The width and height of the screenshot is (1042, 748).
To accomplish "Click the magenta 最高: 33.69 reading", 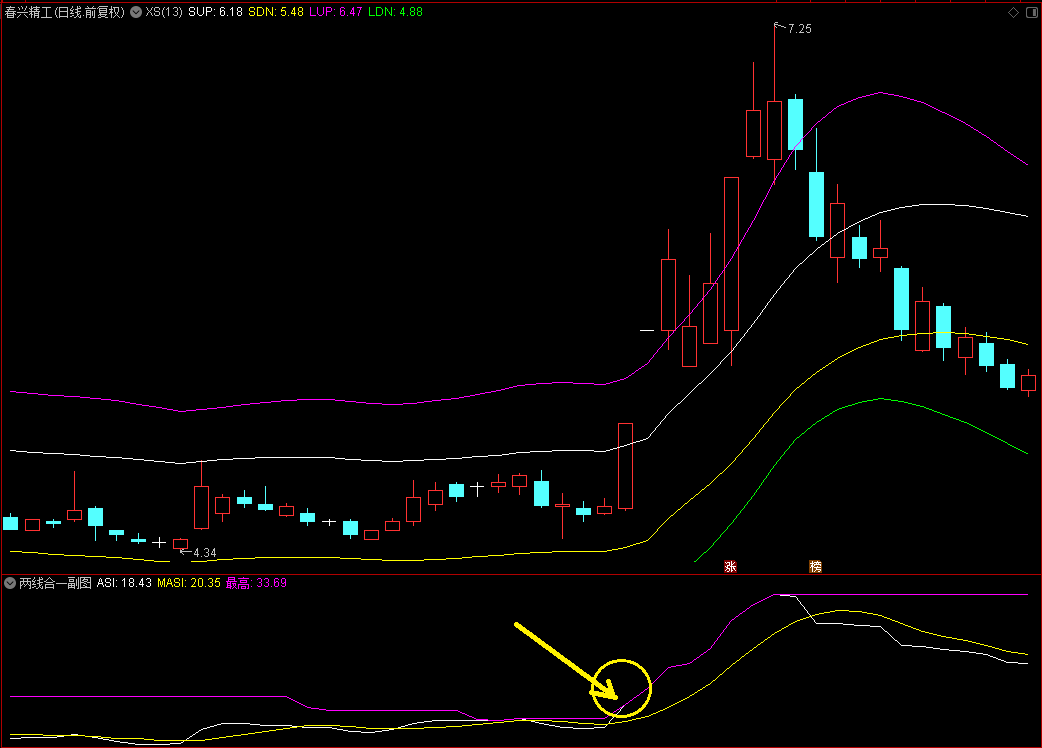I will point(256,583).
